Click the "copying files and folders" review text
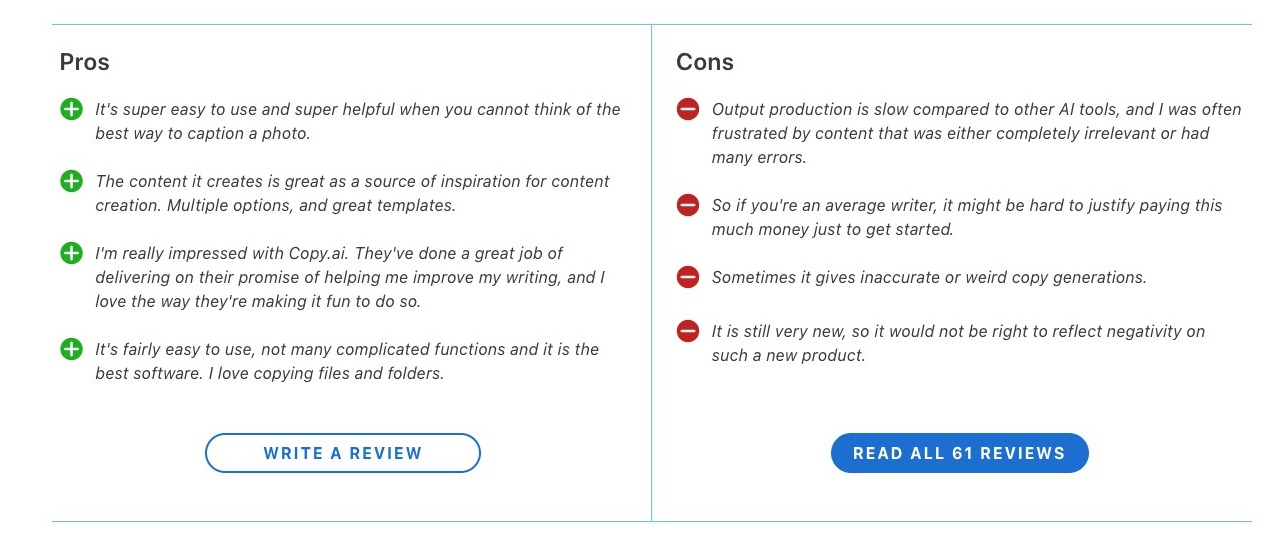The height and width of the screenshot is (558, 1287). [x=347, y=361]
